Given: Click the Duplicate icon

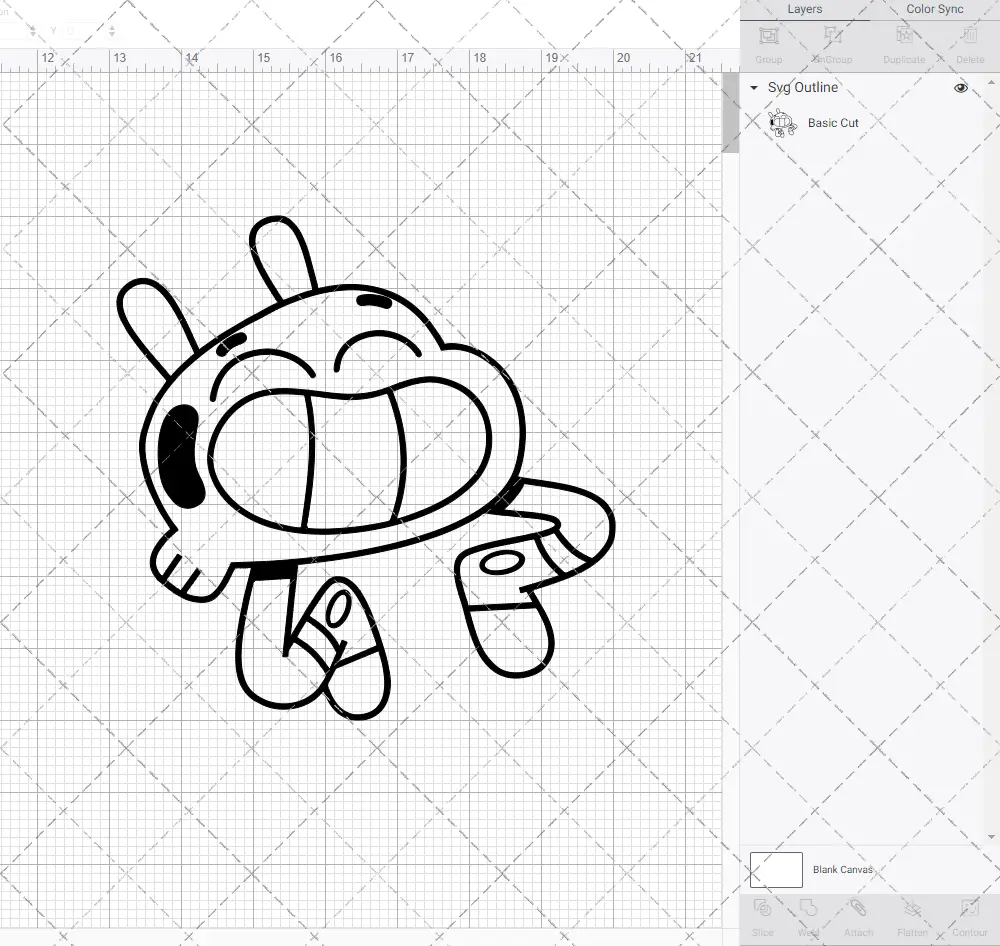Looking at the screenshot, I should click(904, 36).
